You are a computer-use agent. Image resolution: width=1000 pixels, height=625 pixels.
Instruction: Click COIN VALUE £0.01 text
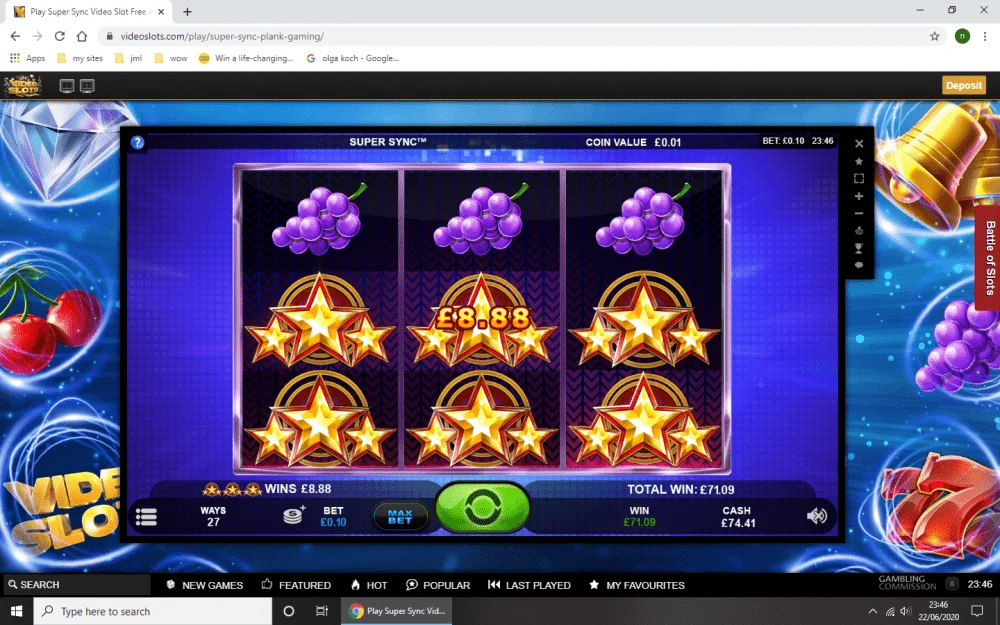(x=633, y=142)
